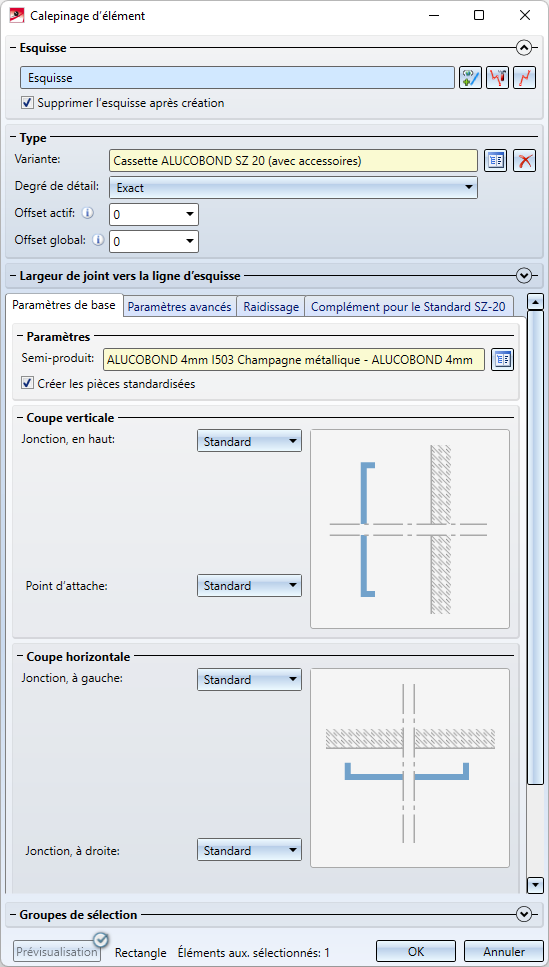Click the Annuler button
The width and height of the screenshot is (549, 967).
point(503,952)
